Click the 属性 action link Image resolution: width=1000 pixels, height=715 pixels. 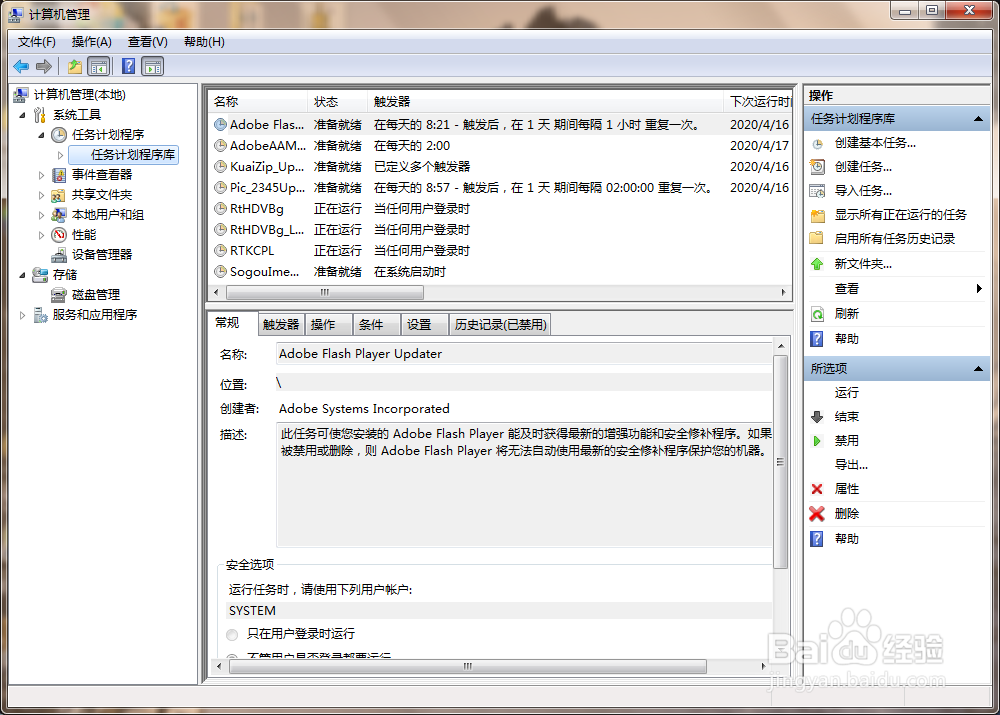point(846,489)
